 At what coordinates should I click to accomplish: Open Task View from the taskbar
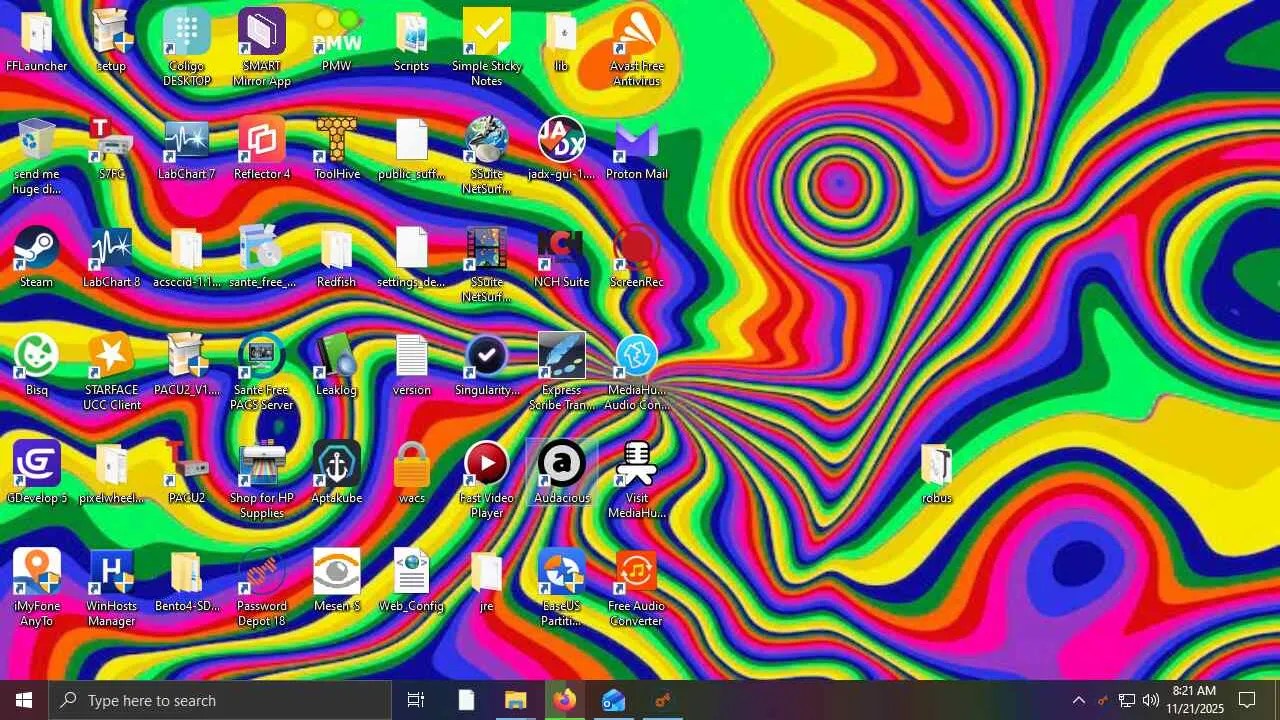pos(416,700)
